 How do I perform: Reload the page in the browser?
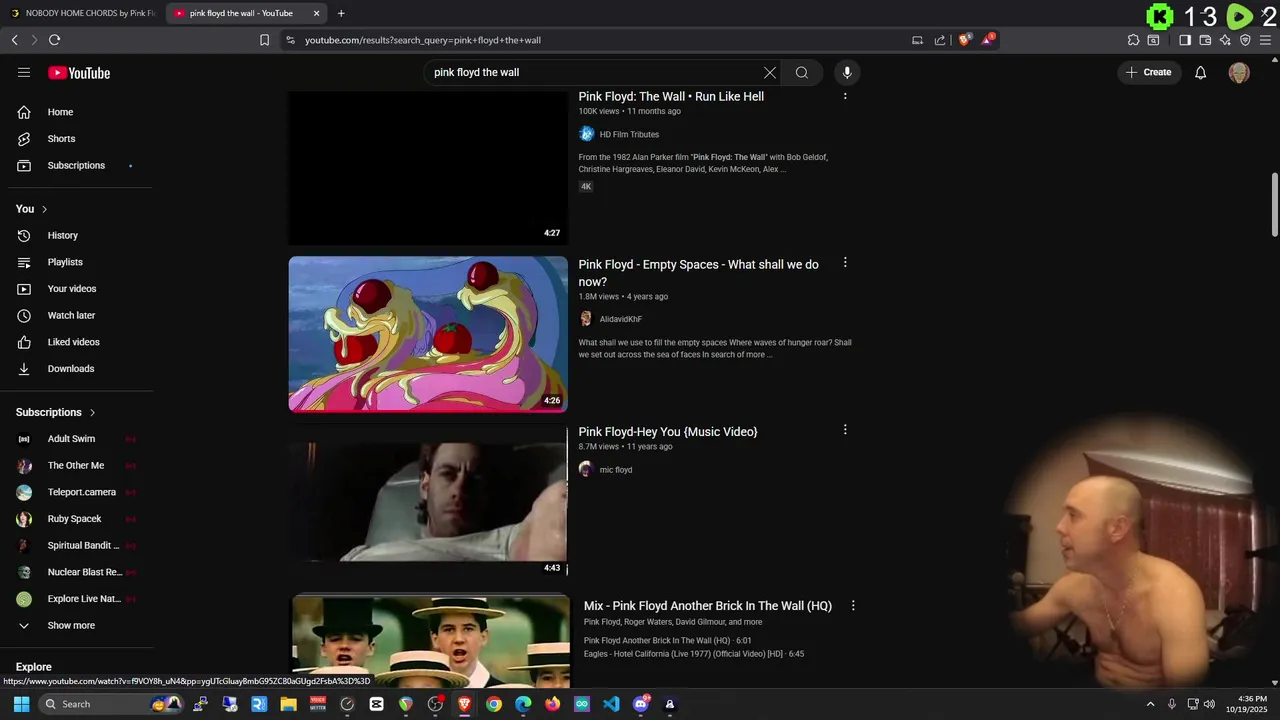tap(54, 40)
